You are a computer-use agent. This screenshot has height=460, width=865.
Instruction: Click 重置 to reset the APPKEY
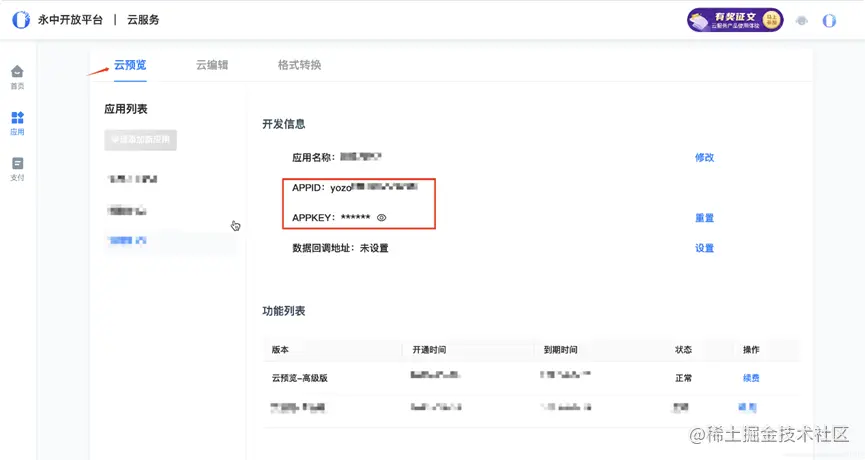(704, 218)
